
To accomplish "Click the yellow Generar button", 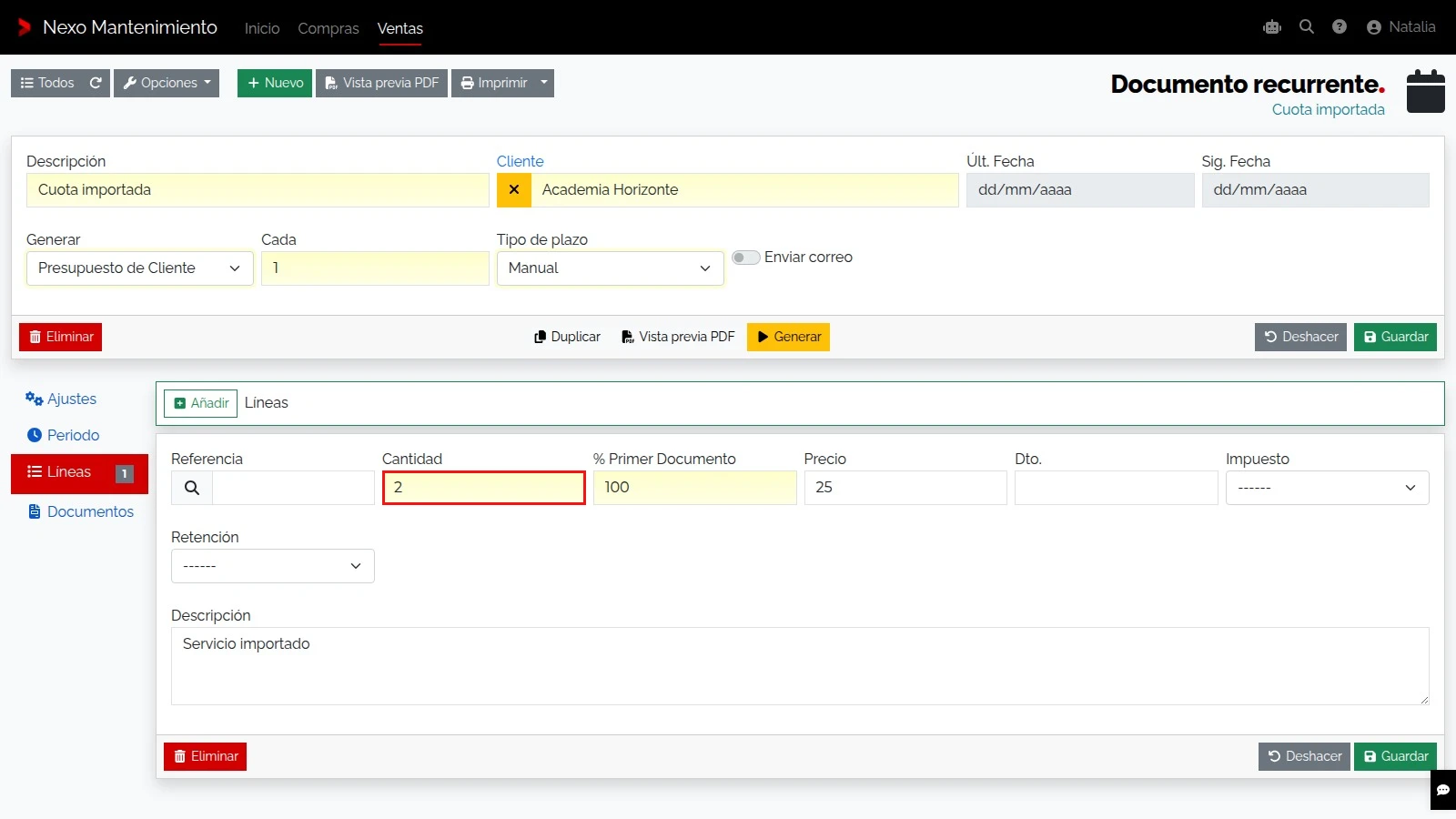I will click(788, 337).
